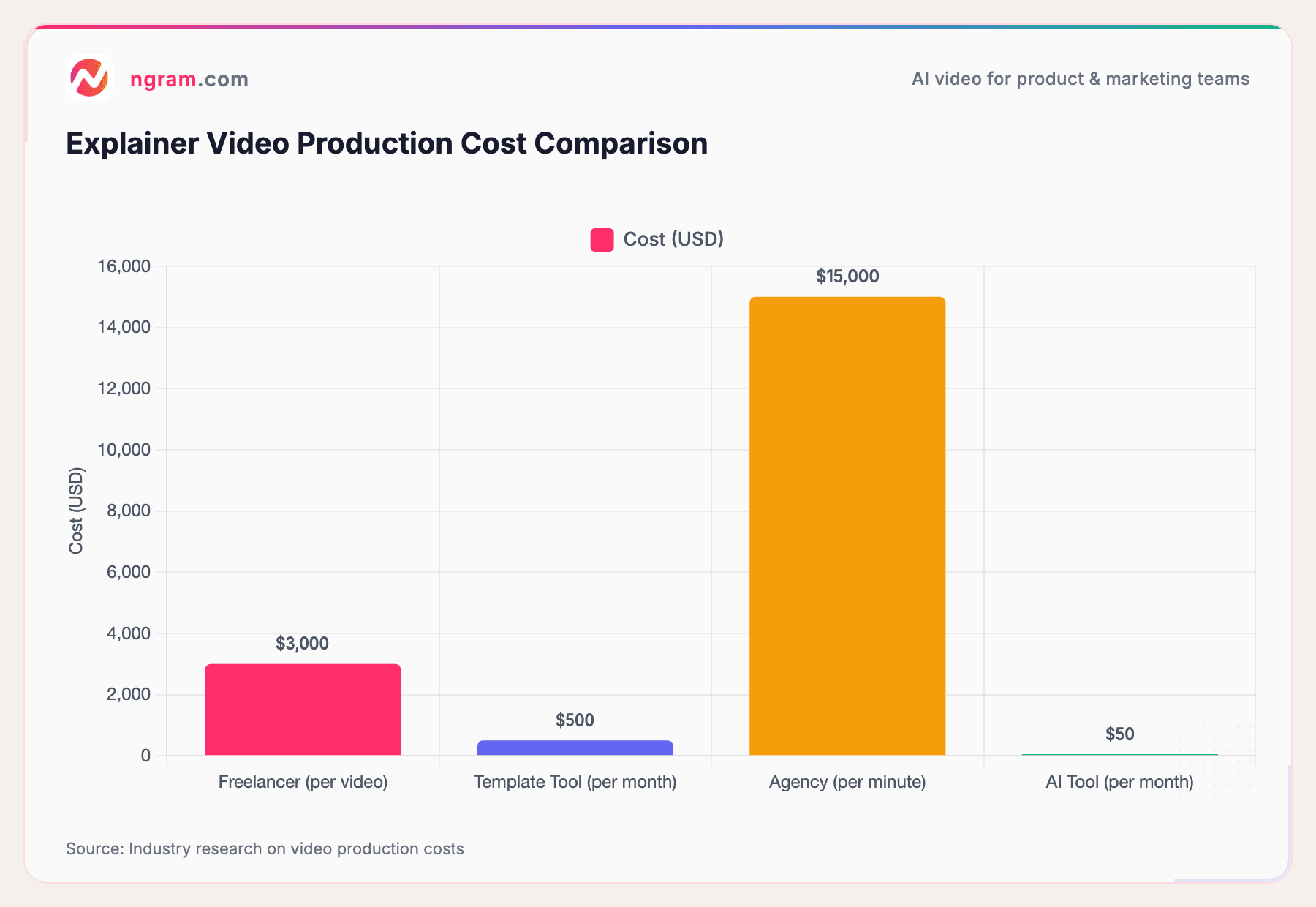Toggle the Freelancer category label
This screenshot has width=1316, height=907.
303,782
